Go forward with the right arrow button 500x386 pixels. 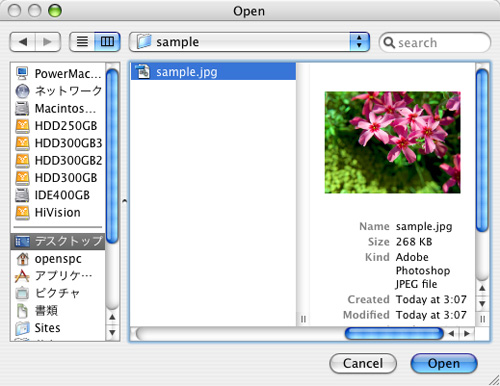coord(48,42)
